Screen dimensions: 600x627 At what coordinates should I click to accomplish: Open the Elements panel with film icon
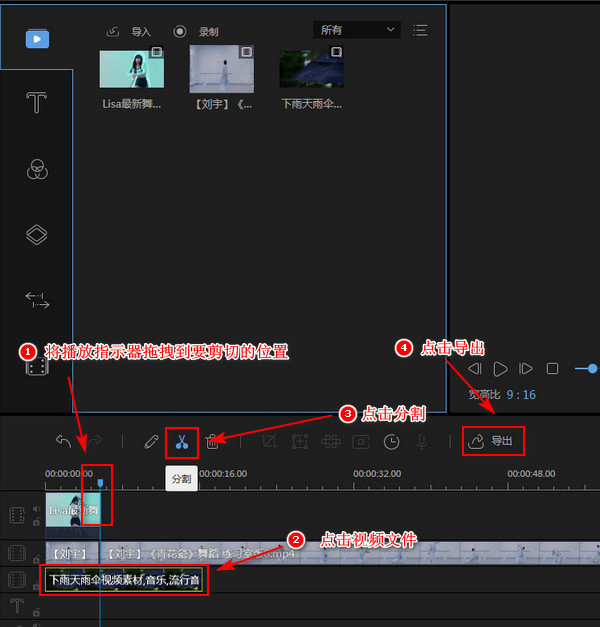[37, 367]
